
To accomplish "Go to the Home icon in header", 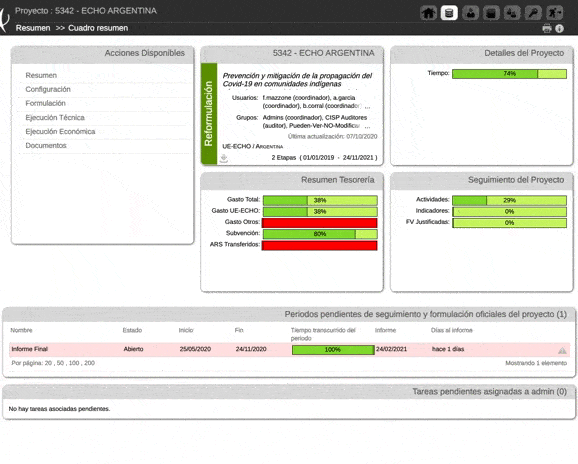I will [428, 13].
